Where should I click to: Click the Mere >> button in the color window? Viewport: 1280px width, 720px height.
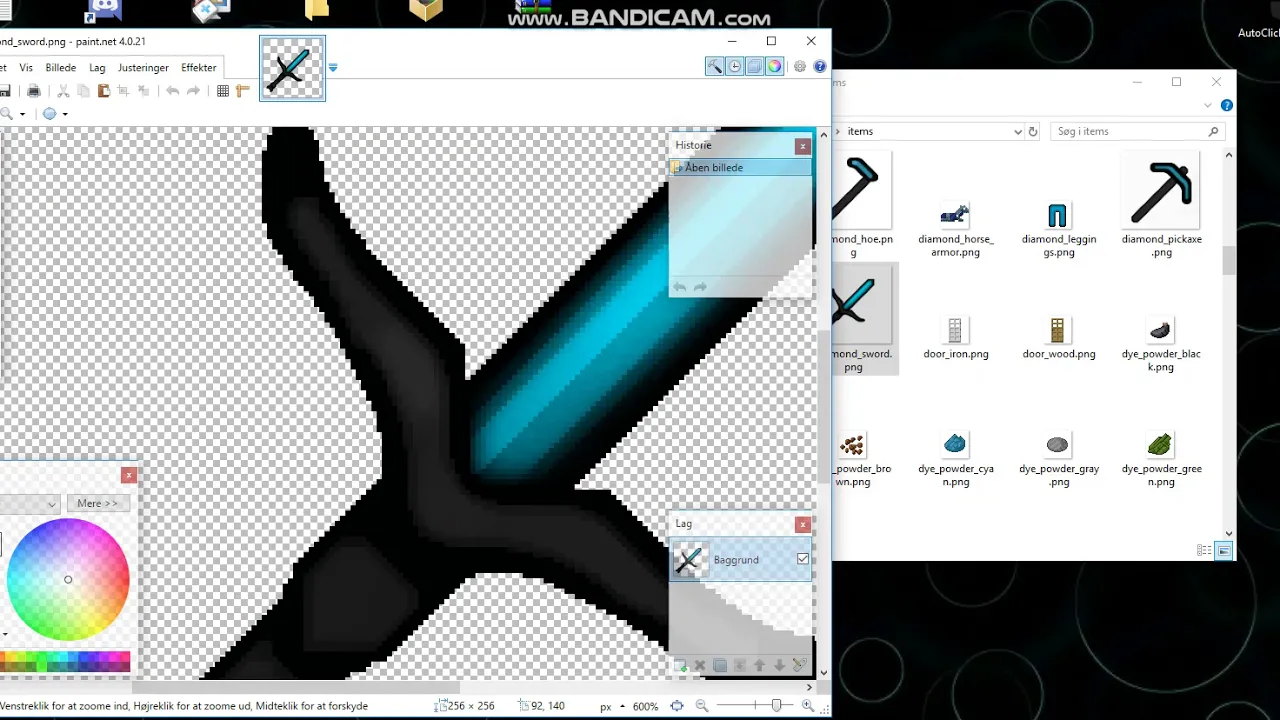97,503
